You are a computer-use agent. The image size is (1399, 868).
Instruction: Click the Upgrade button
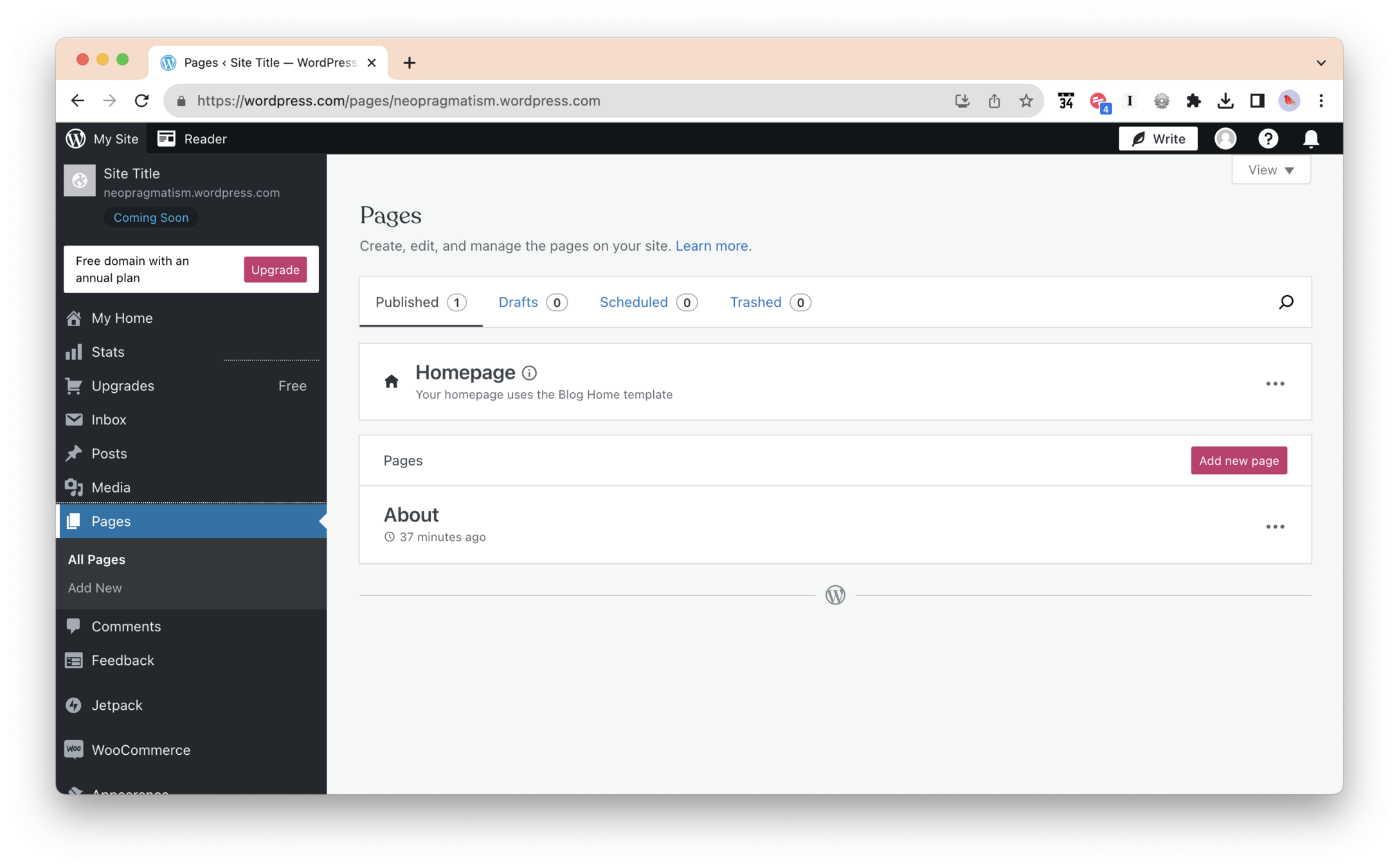275,269
